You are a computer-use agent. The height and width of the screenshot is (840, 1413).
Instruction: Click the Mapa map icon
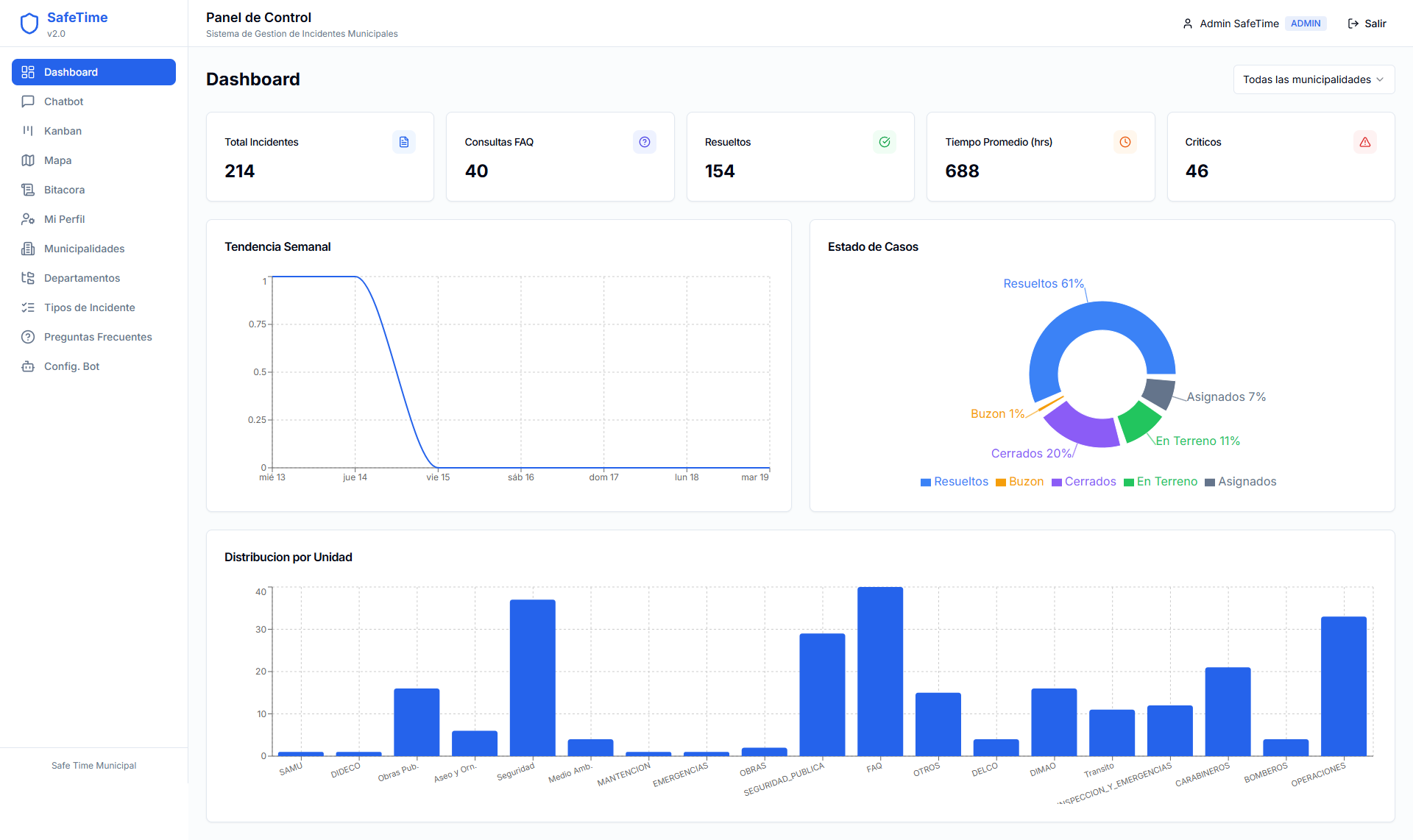point(28,160)
